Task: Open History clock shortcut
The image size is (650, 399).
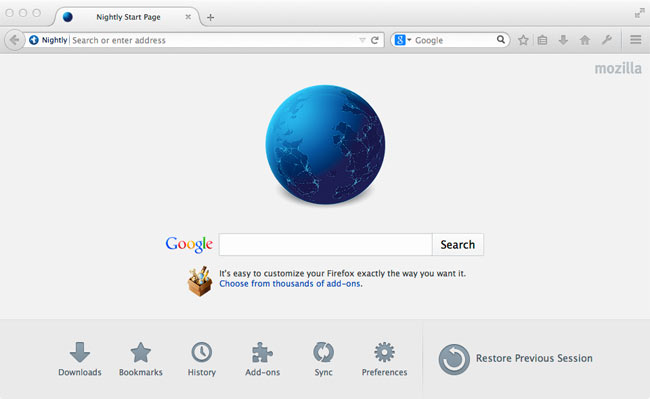Action: [201, 359]
